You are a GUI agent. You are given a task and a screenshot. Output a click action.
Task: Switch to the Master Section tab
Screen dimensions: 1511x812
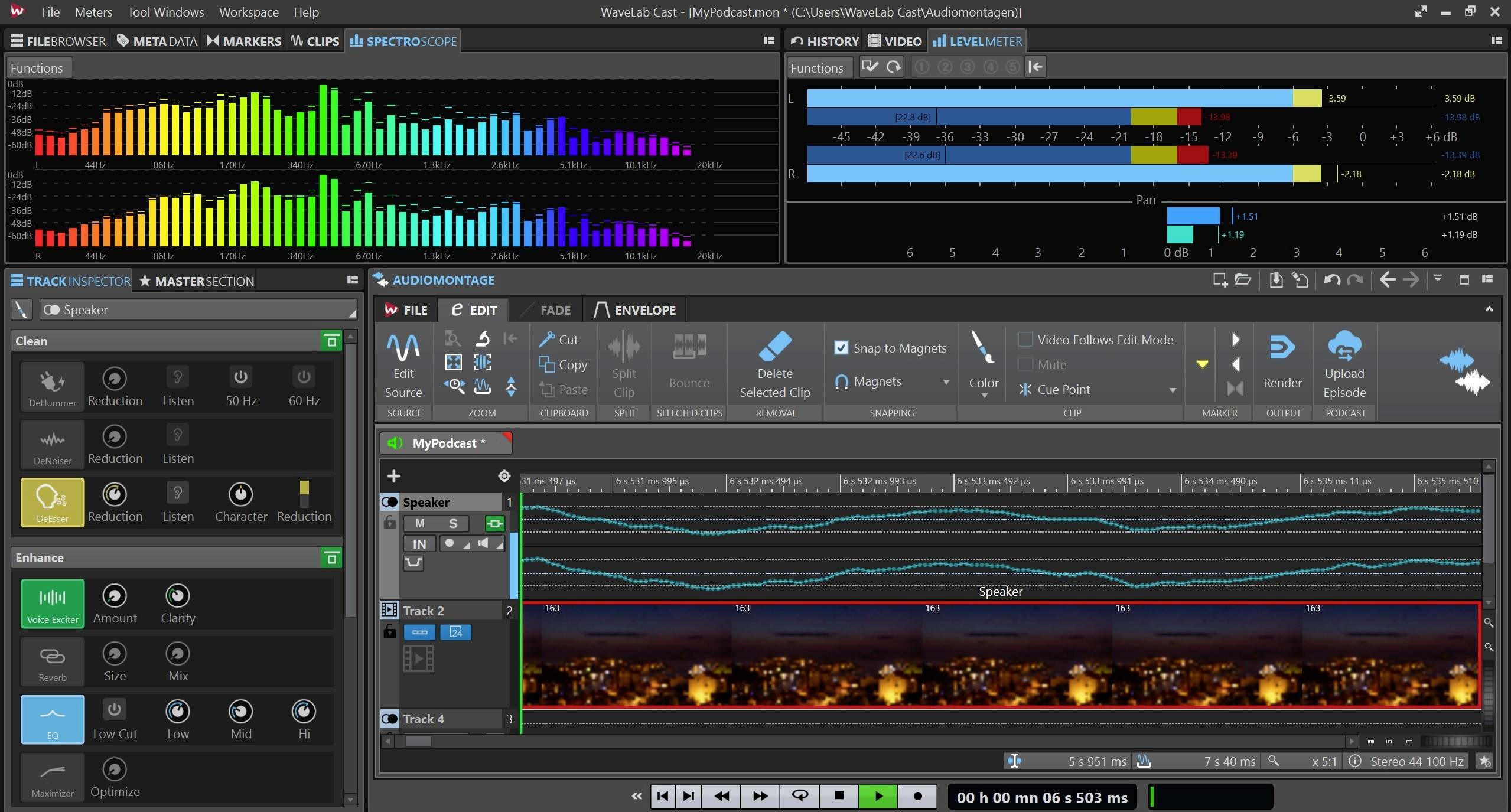(x=197, y=281)
